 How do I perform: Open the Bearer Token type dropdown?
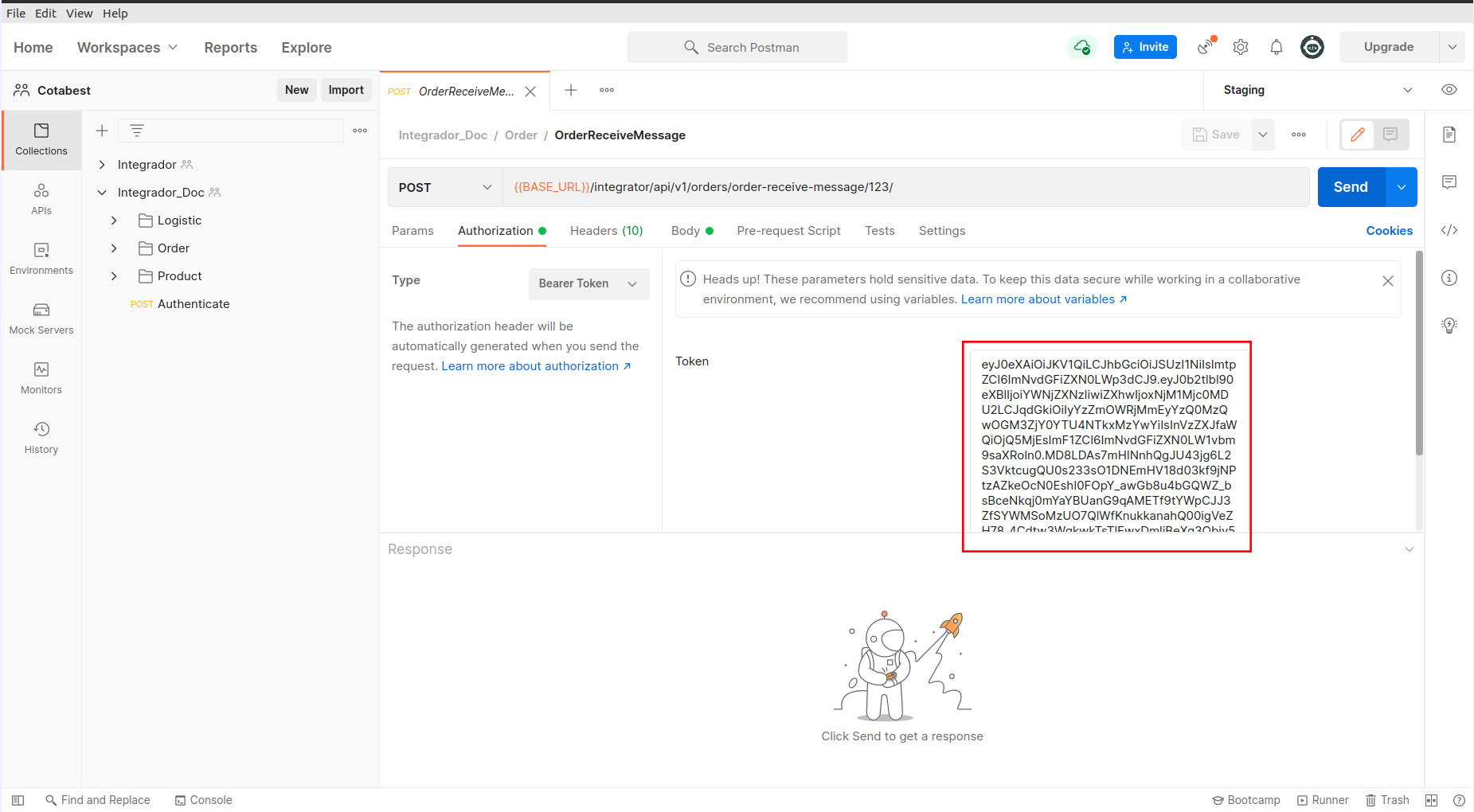(x=589, y=283)
